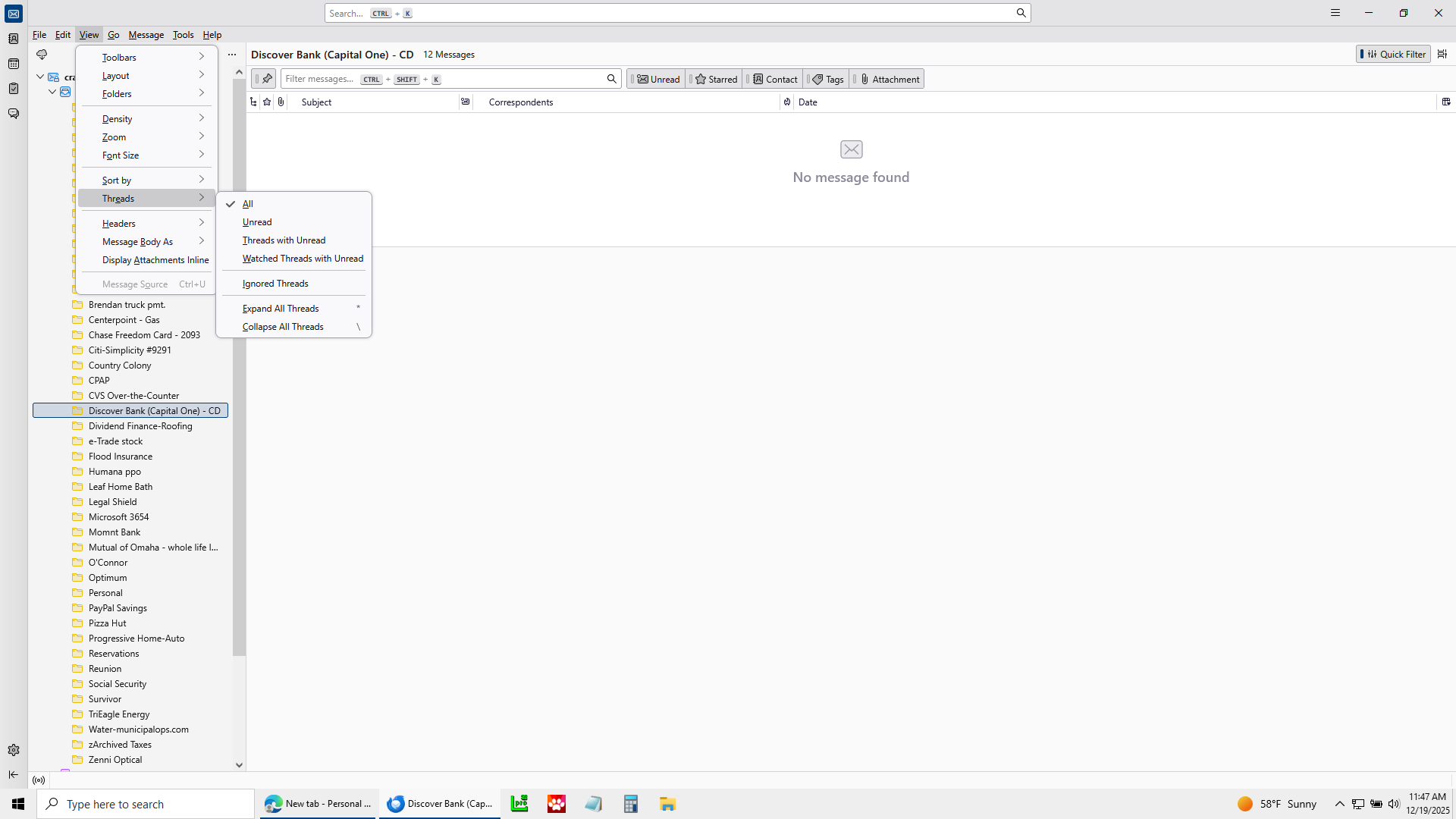Open File Explorer in the taskbar

pos(667,804)
